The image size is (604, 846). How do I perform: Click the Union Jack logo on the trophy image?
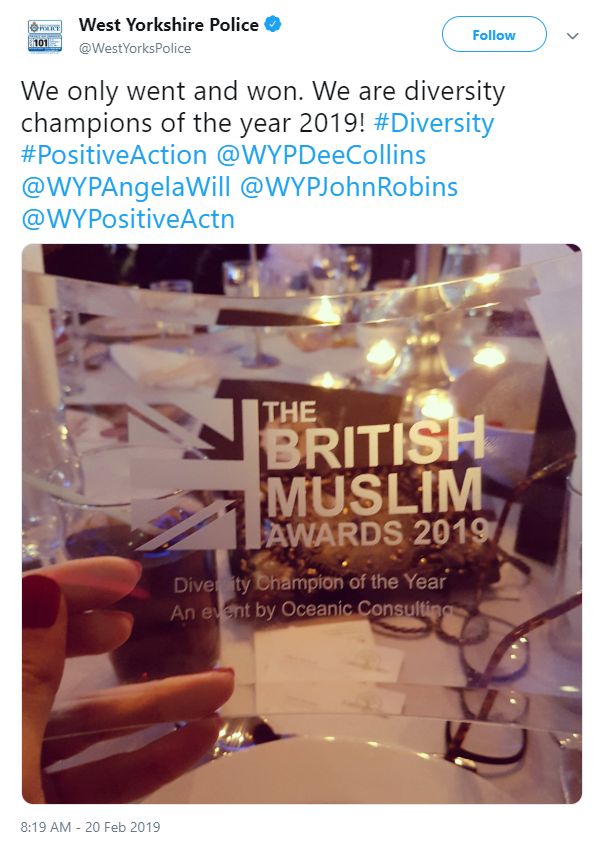click(x=194, y=475)
